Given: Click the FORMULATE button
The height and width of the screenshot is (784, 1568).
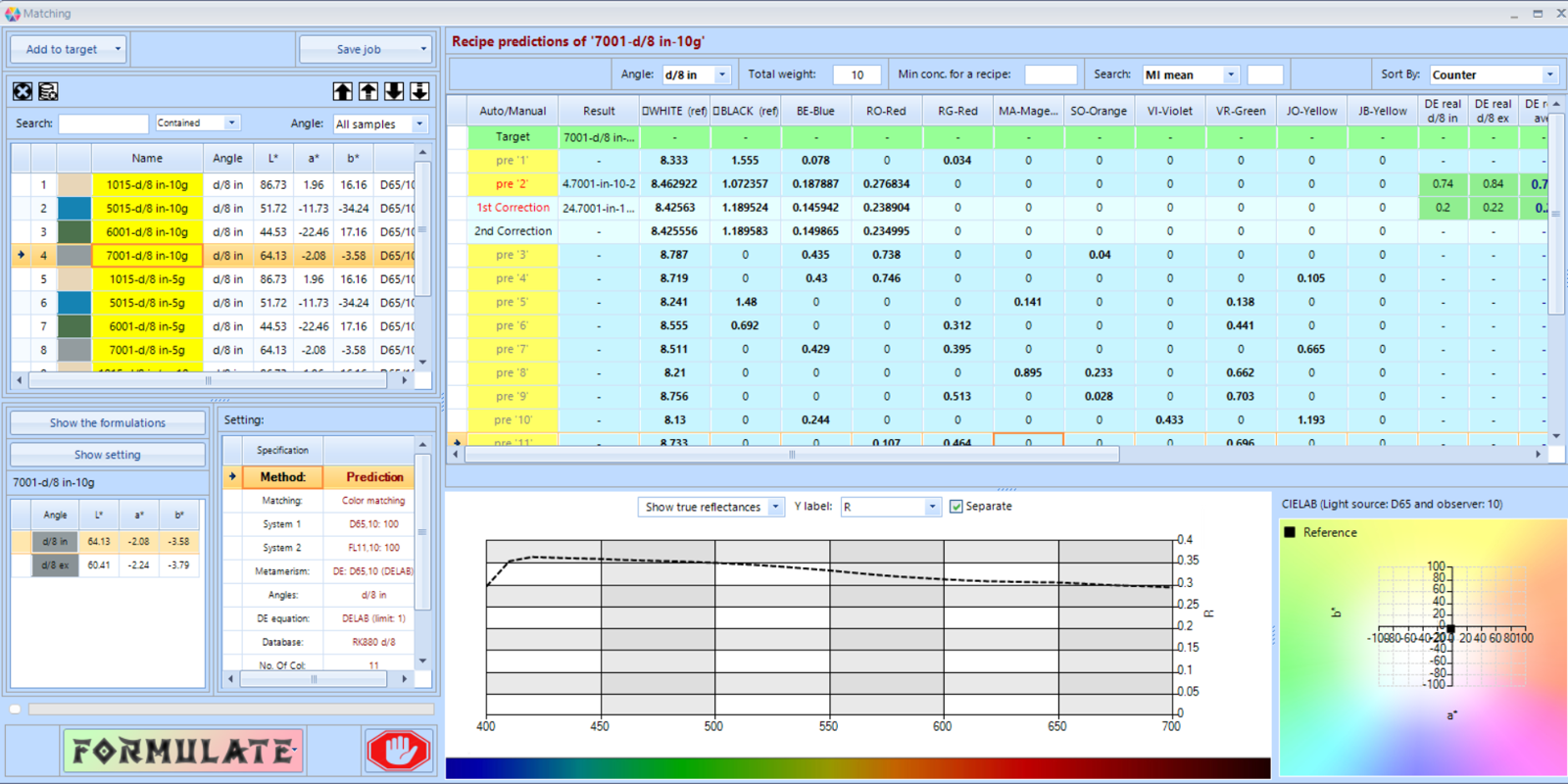Looking at the screenshot, I should tap(182, 751).
